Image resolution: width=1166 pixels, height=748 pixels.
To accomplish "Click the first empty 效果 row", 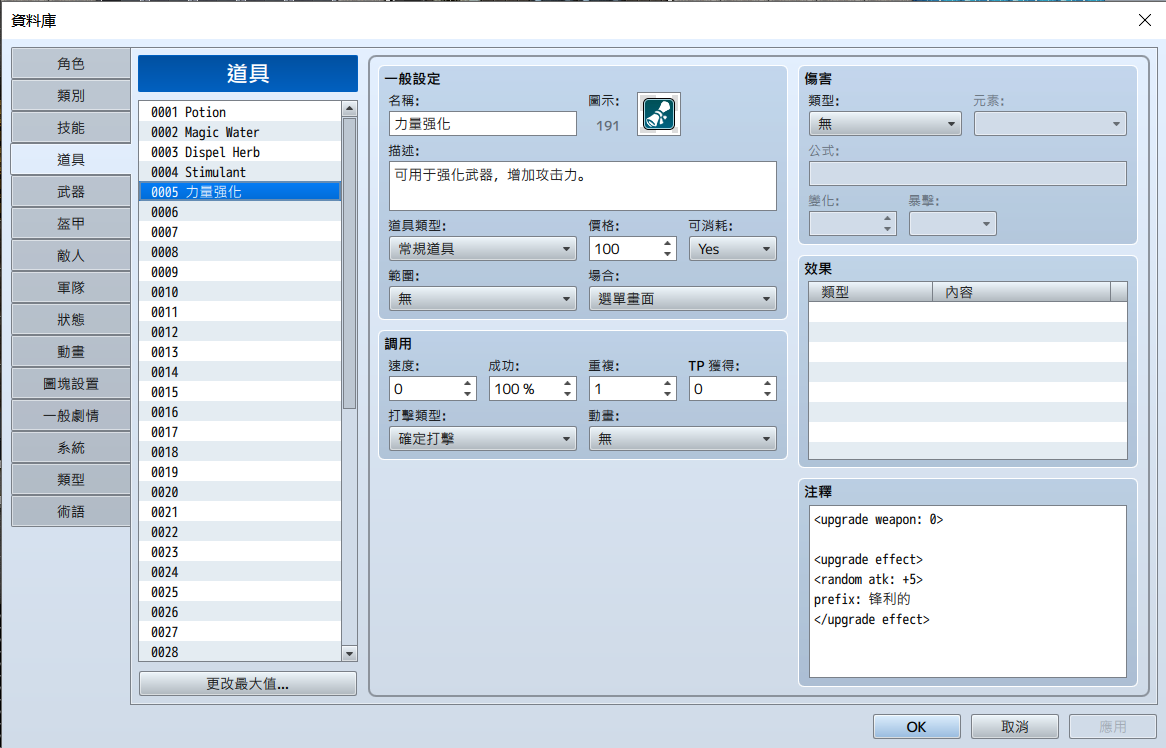I will [x=967, y=312].
